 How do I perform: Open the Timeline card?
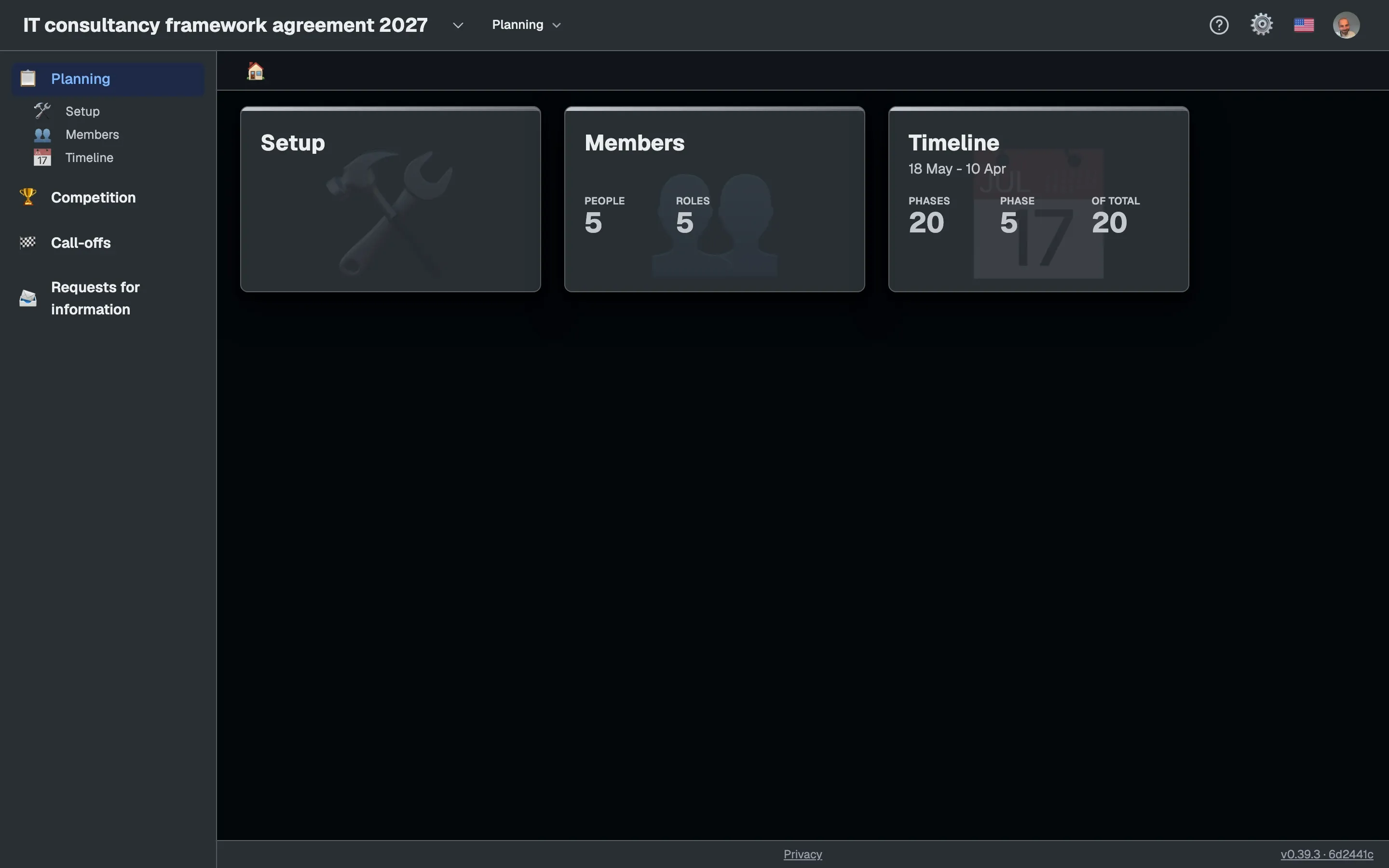point(1038,199)
